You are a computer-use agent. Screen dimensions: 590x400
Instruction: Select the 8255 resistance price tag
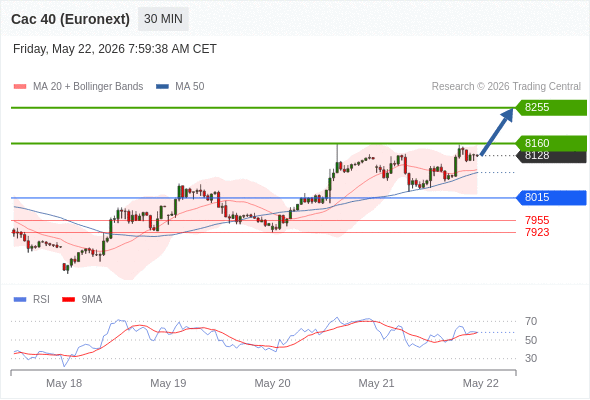pos(551,108)
